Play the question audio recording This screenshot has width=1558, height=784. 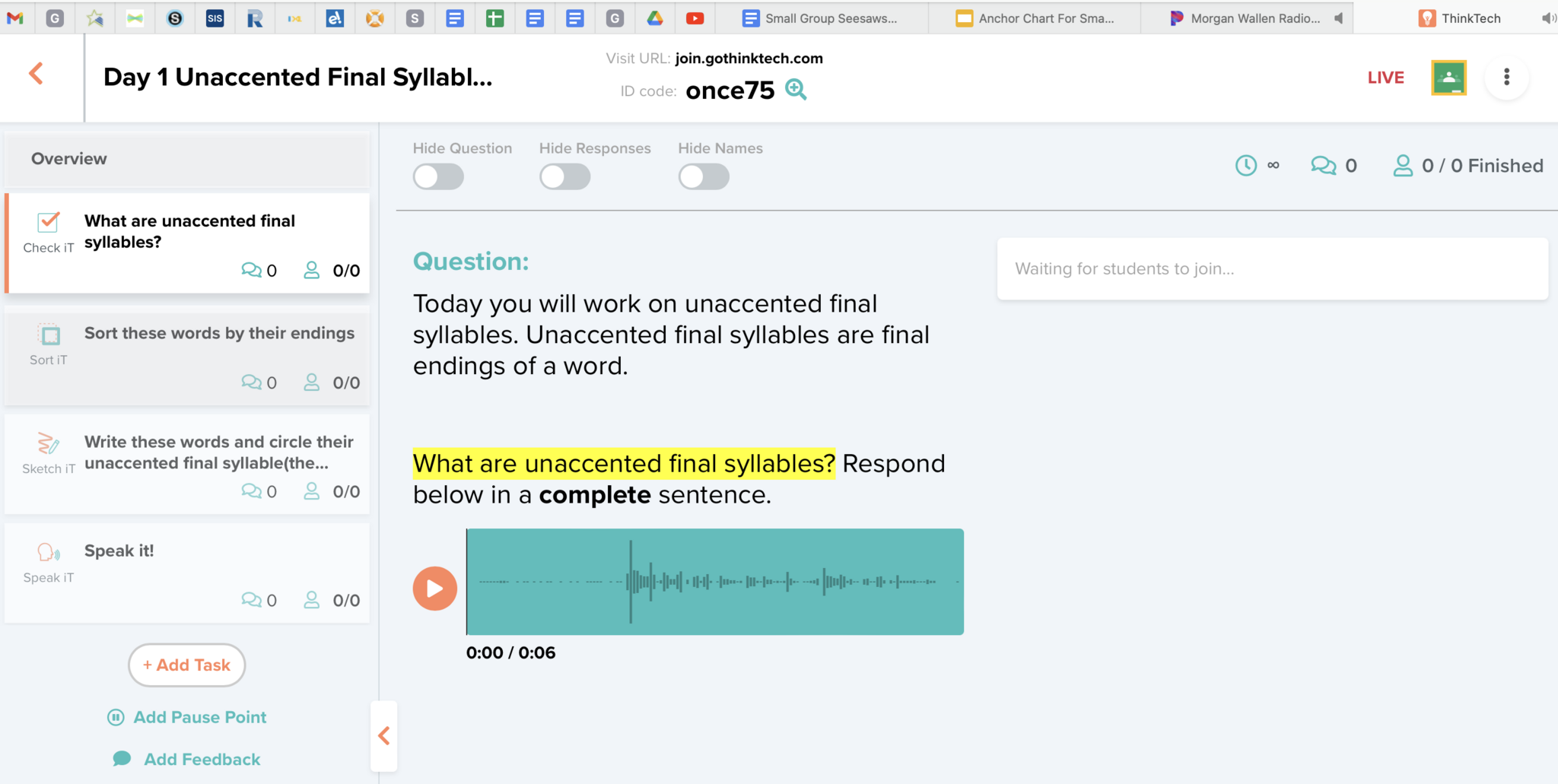pyautogui.click(x=434, y=589)
